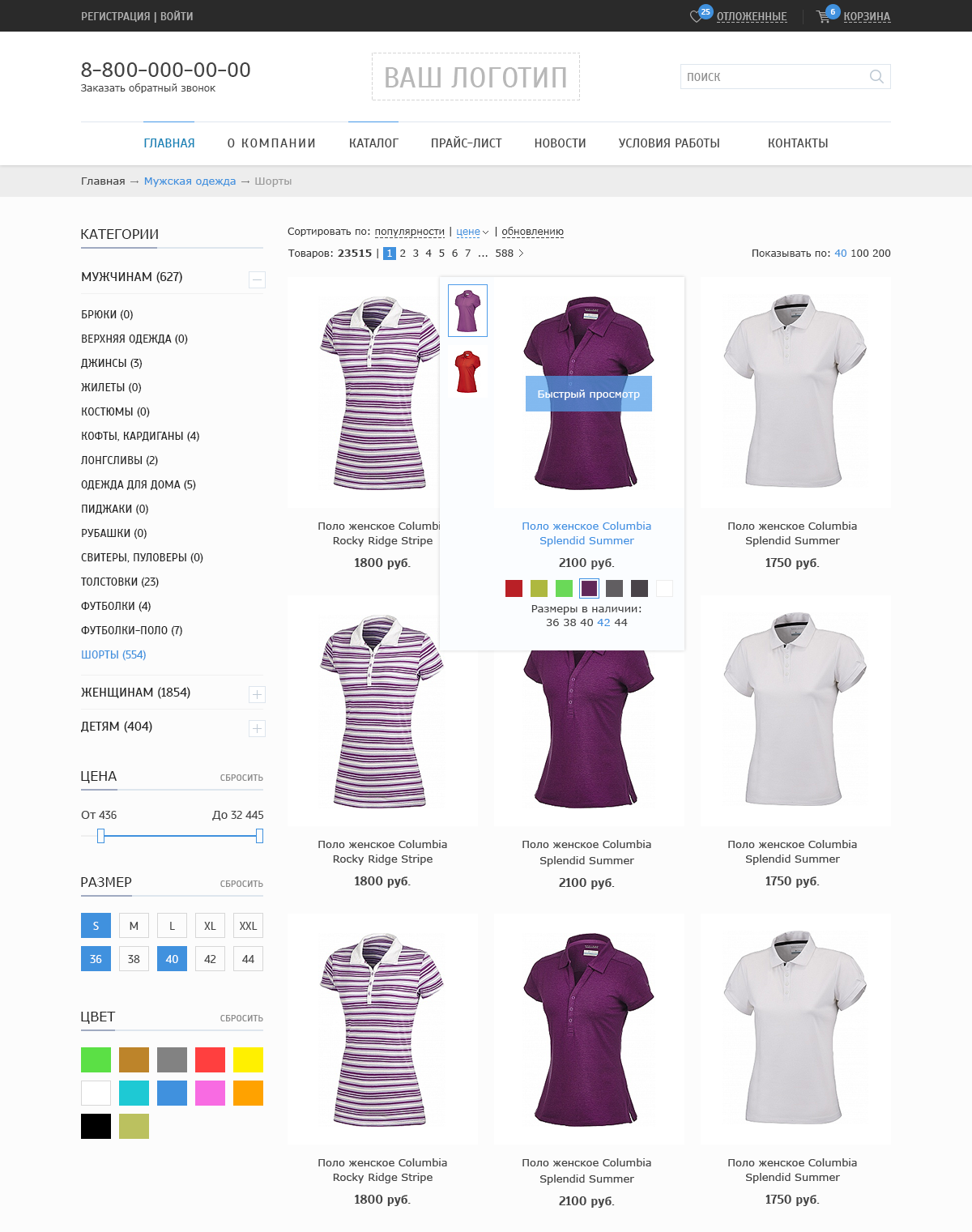
Task: Expand the ЖЕНЩИНАМ category
Action: 257,695
